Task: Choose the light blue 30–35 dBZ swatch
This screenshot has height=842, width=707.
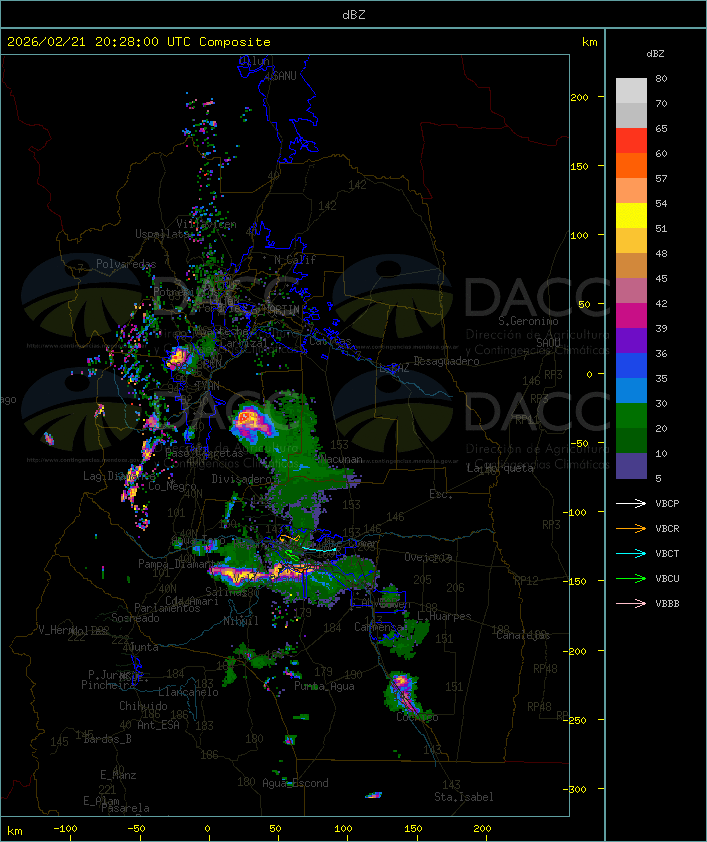Action: 631,390
